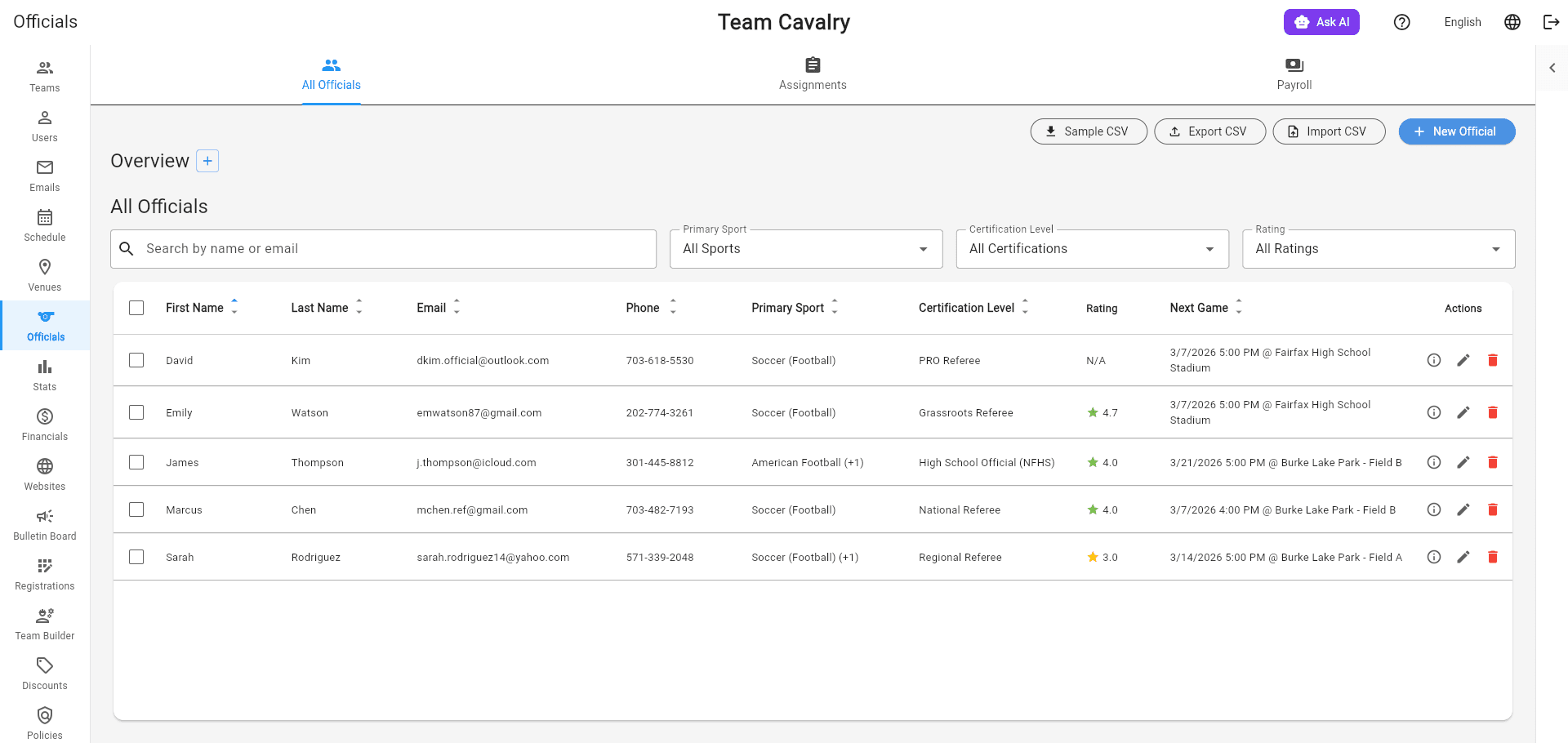Focus the search by name or email field
The image size is (1568, 743).
point(383,249)
